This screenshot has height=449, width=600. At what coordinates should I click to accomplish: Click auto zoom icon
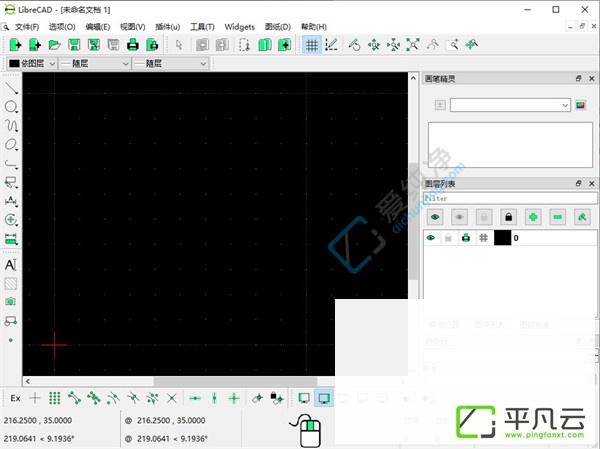click(413, 45)
